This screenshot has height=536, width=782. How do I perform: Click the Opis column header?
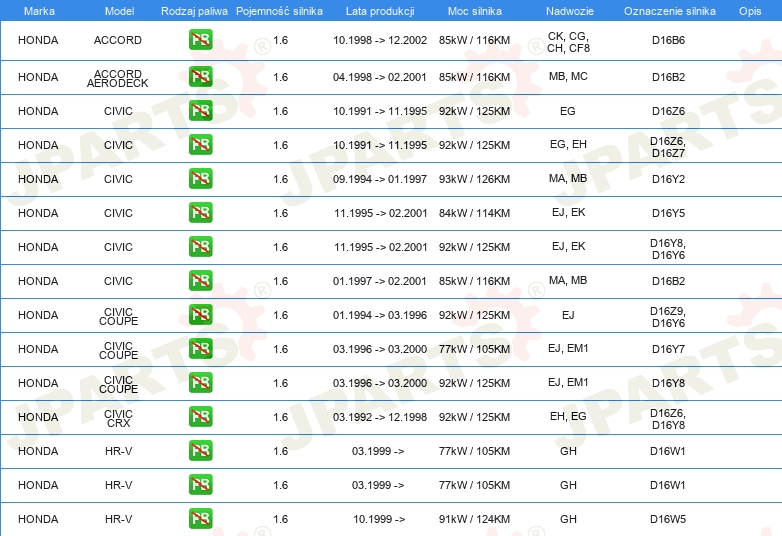(x=750, y=11)
